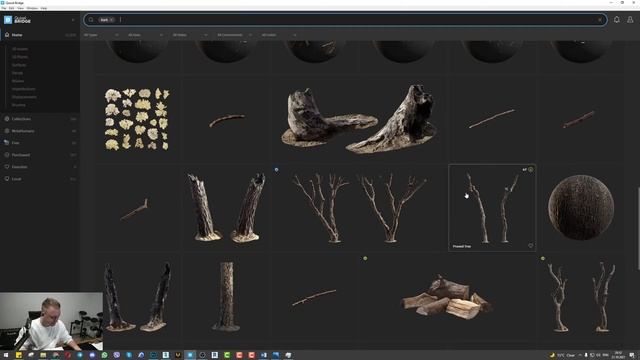Click the taskbar clock
640x360 pixels.
pyautogui.click(x=618, y=355)
